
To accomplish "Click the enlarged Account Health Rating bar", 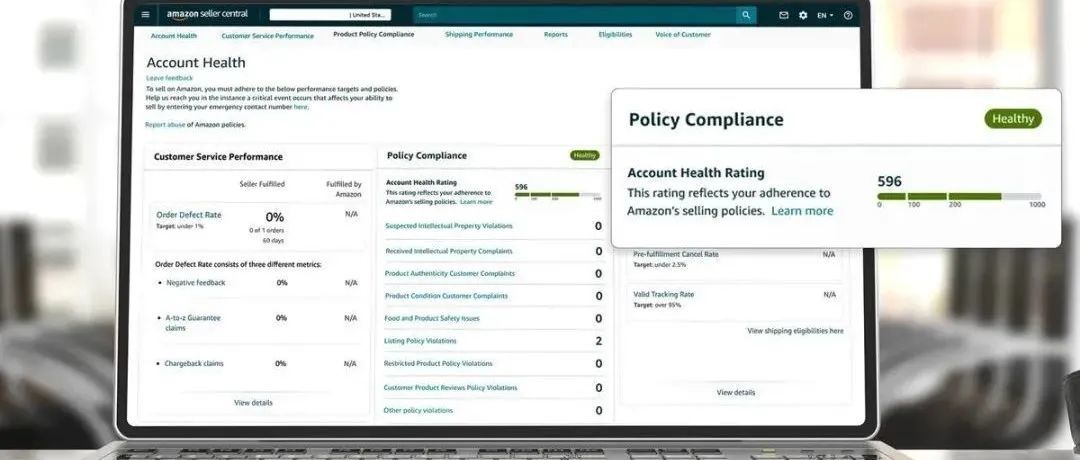I will click(x=959, y=196).
